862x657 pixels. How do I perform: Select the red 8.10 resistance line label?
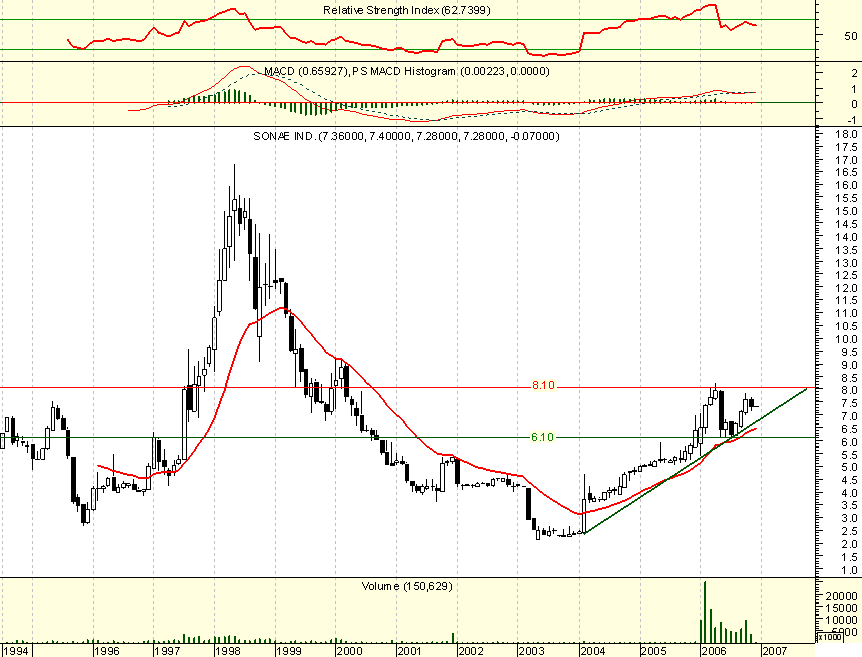(x=543, y=385)
